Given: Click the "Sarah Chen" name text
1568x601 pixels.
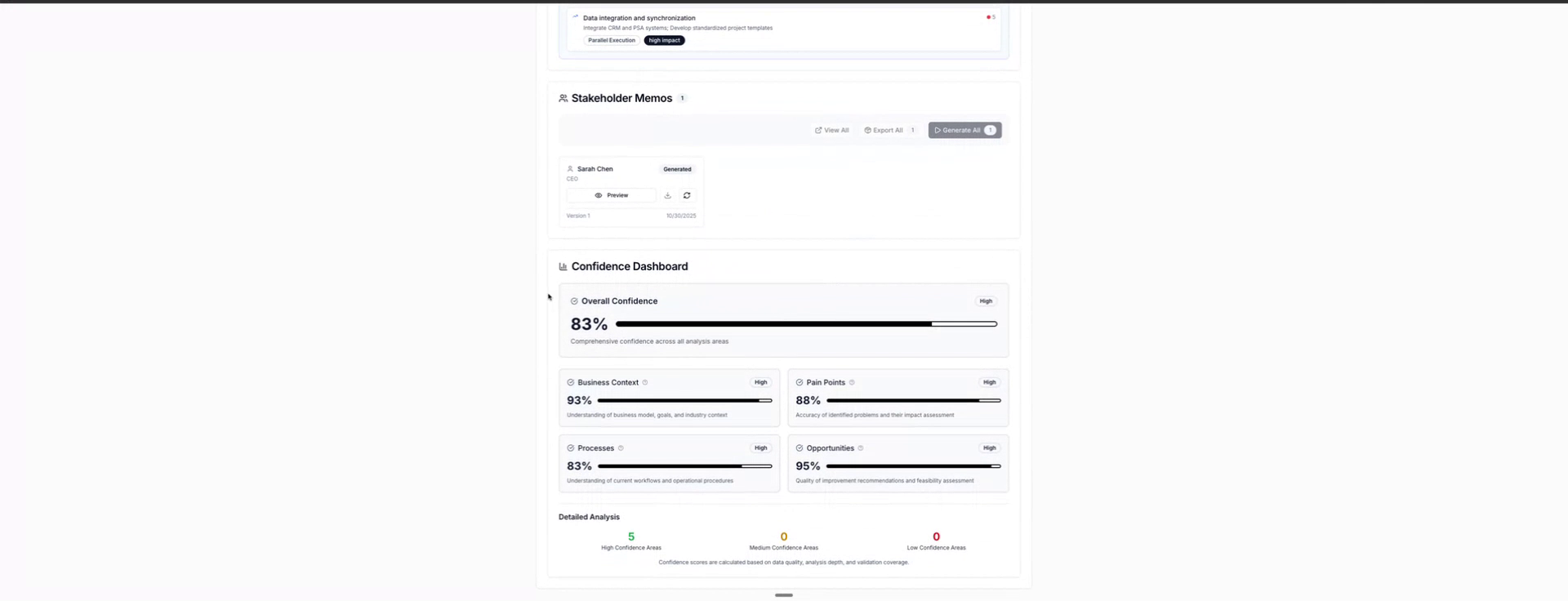Looking at the screenshot, I should coord(595,169).
